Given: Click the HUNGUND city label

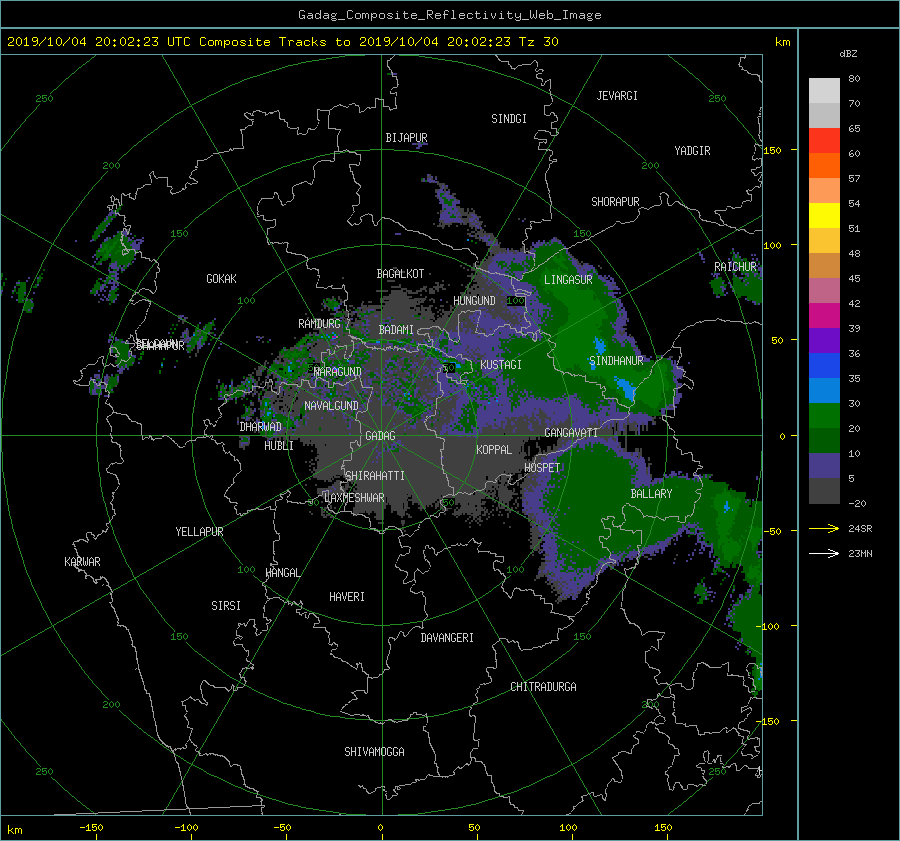Looking at the screenshot, I should [474, 301].
